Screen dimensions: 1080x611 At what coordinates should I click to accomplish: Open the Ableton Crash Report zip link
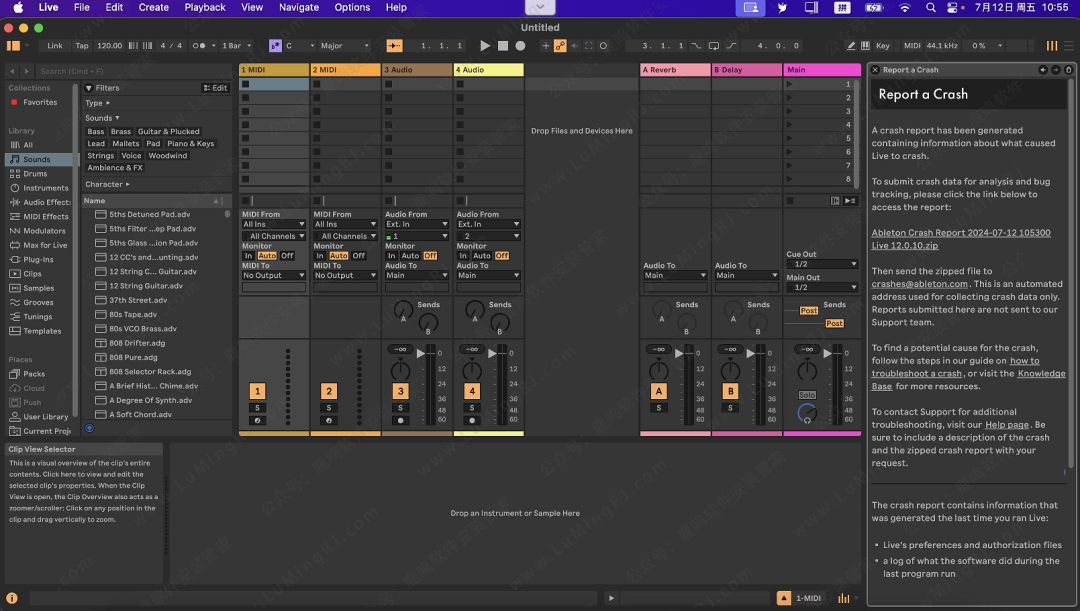(960, 233)
